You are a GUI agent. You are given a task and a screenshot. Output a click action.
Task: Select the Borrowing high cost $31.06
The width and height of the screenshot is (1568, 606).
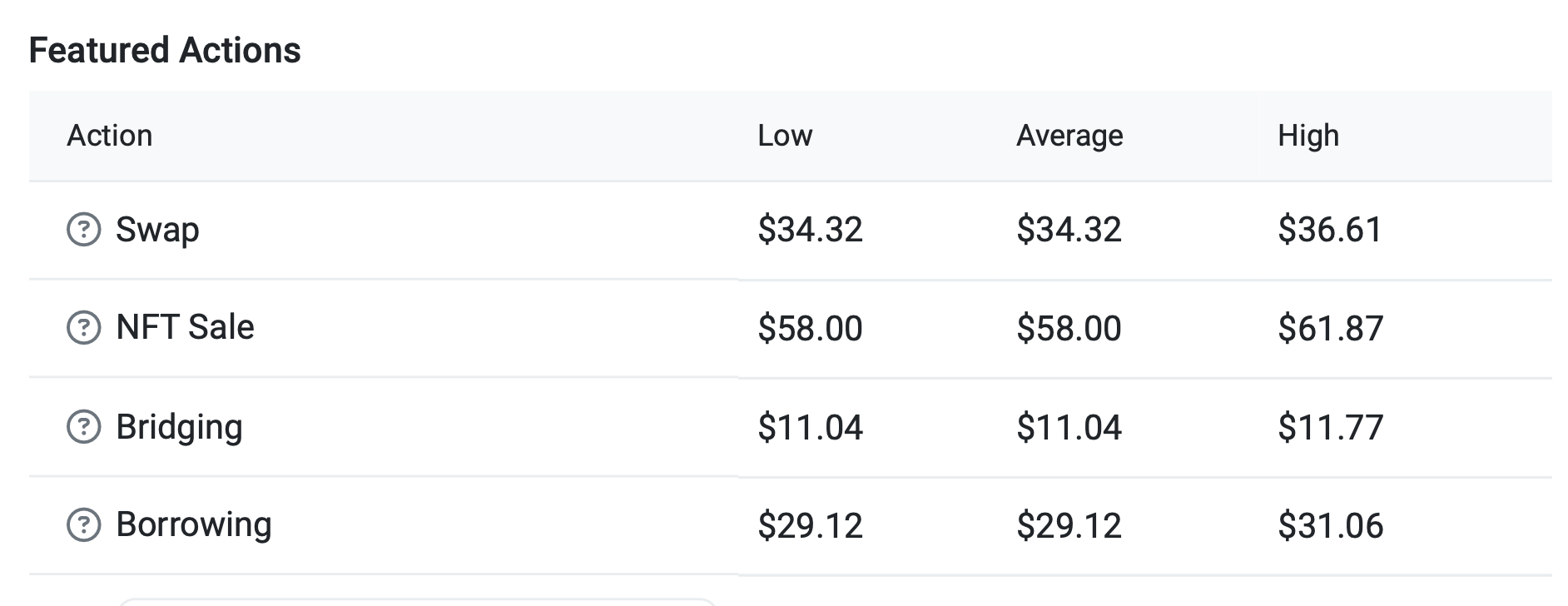click(1330, 526)
